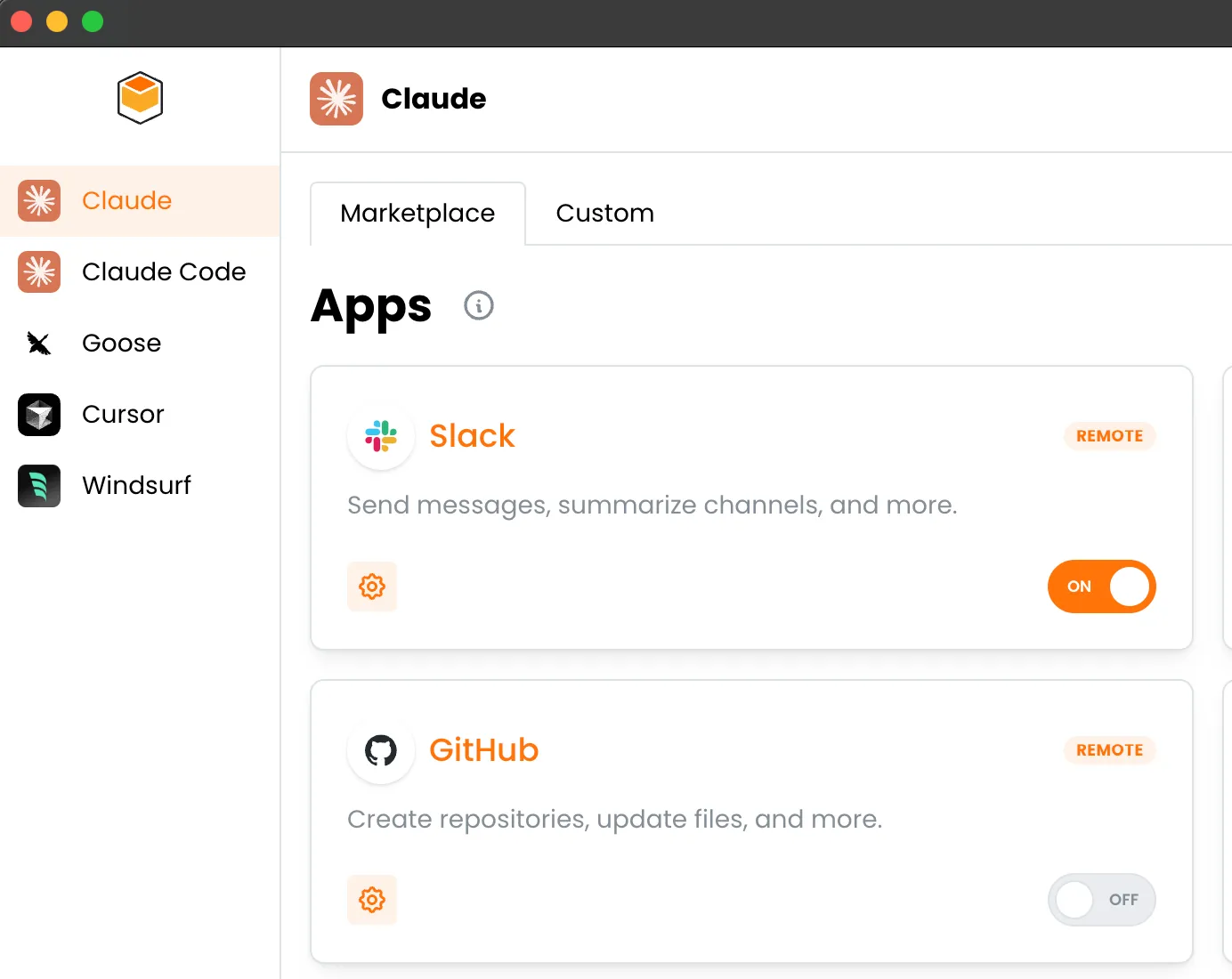This screenshot has width=1232, height=979.
Task: Click the REMOTE badge on the Slack card
Action: pos(1109,435)
